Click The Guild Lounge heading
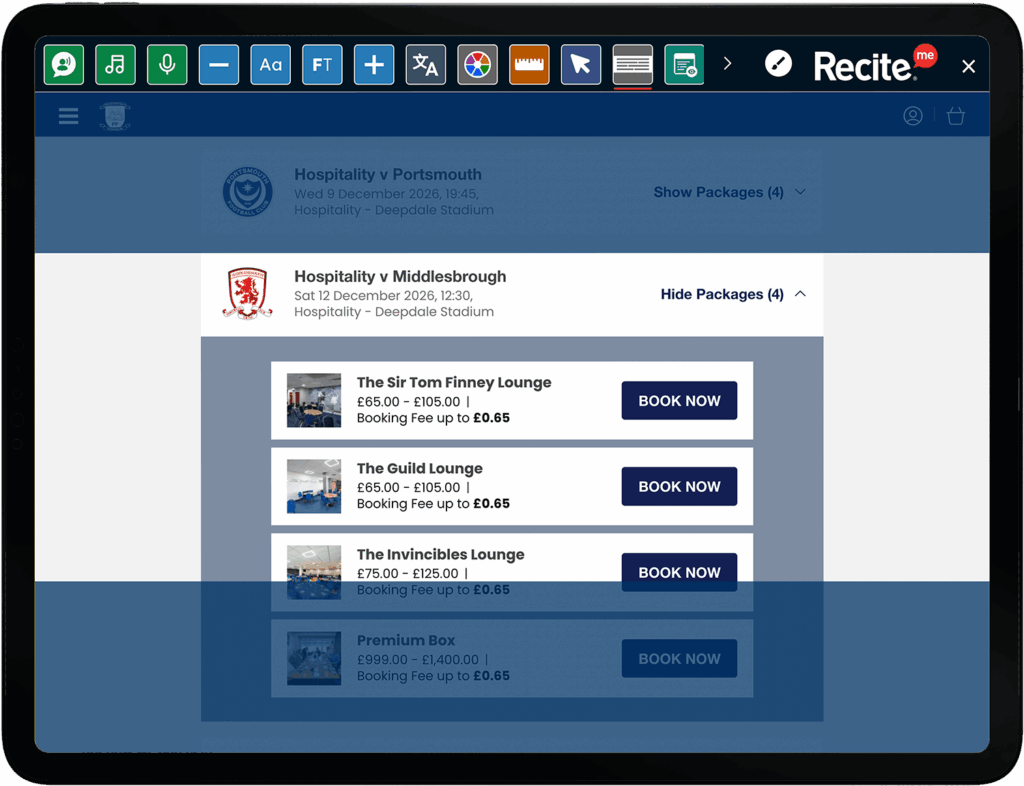This screenshot has width=1024, height=786. coord(420,469)
